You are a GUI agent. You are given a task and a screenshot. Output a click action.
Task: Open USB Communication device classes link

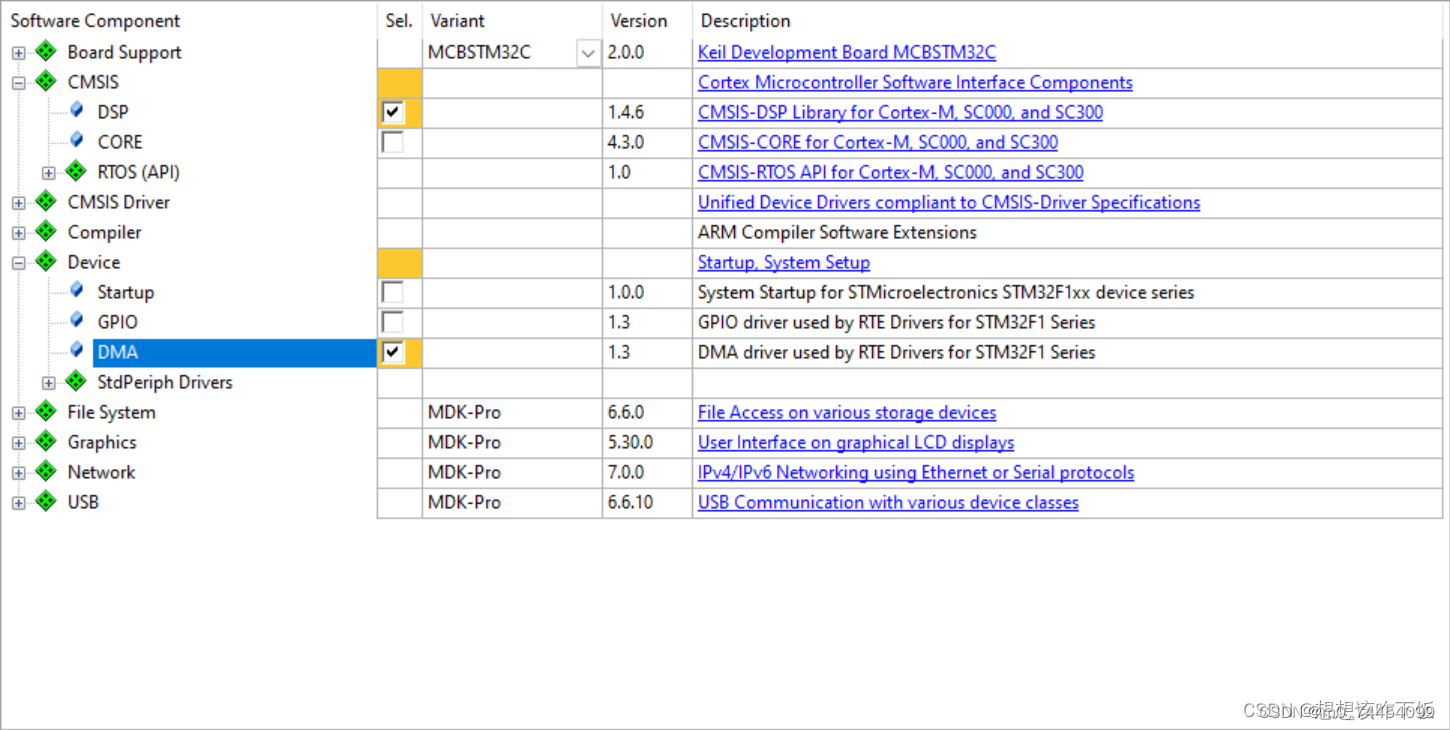point(888,502)
